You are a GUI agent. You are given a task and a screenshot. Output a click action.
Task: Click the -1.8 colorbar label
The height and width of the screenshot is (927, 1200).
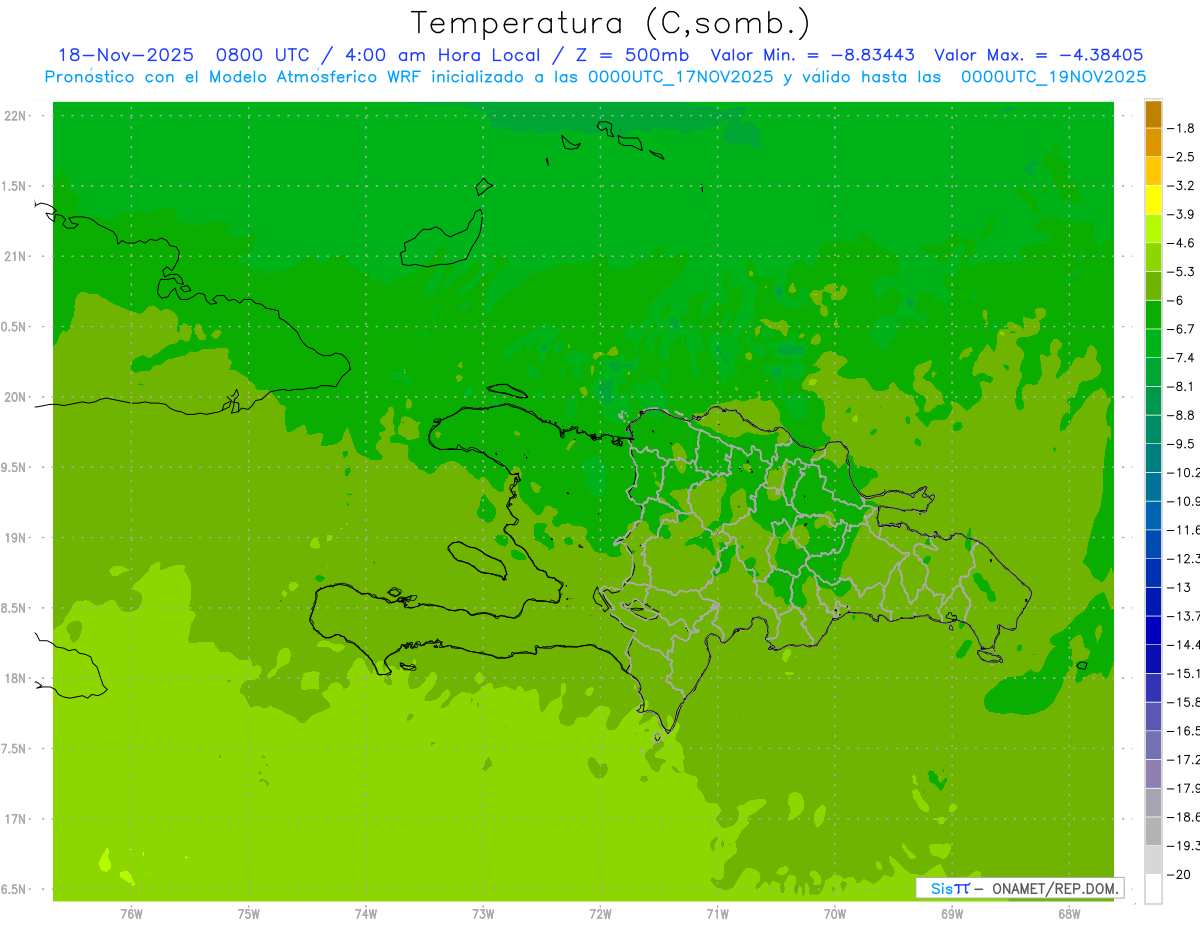coord(1181,128)
